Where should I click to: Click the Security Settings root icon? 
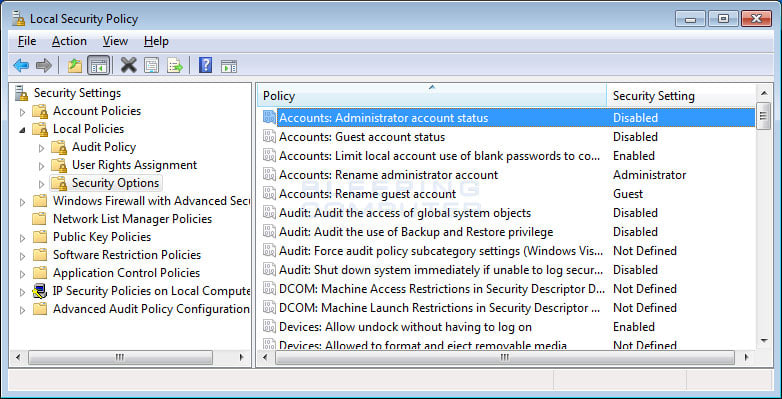click(x=21, y=93)
